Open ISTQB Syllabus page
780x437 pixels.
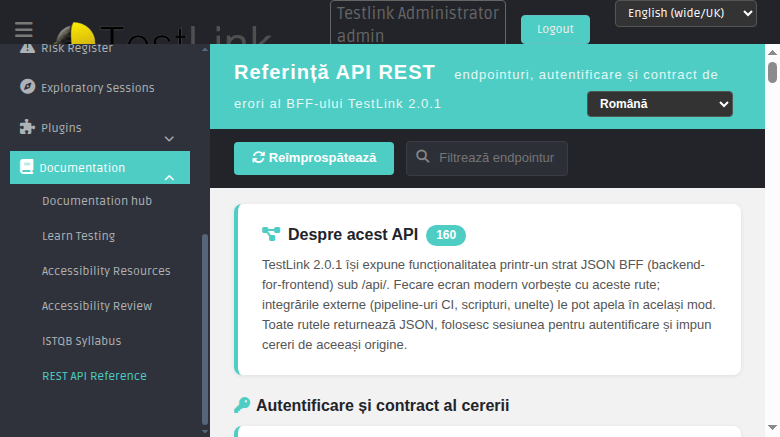(x=82, y=341)
